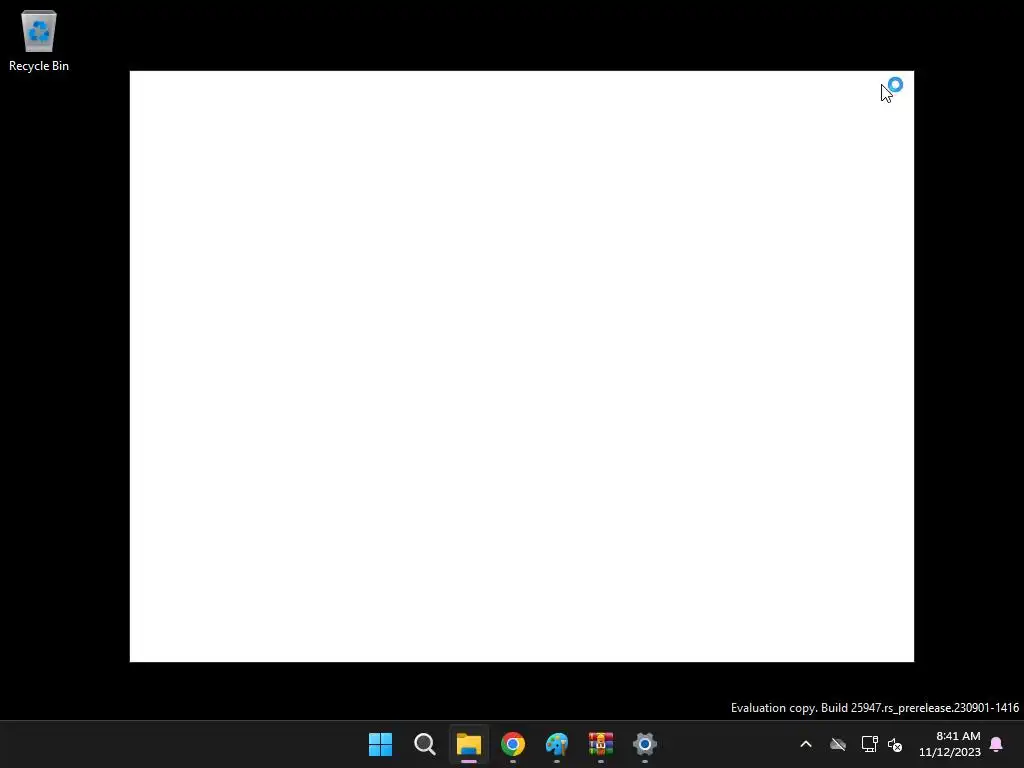Open the network status tray icon

(869, 744)
